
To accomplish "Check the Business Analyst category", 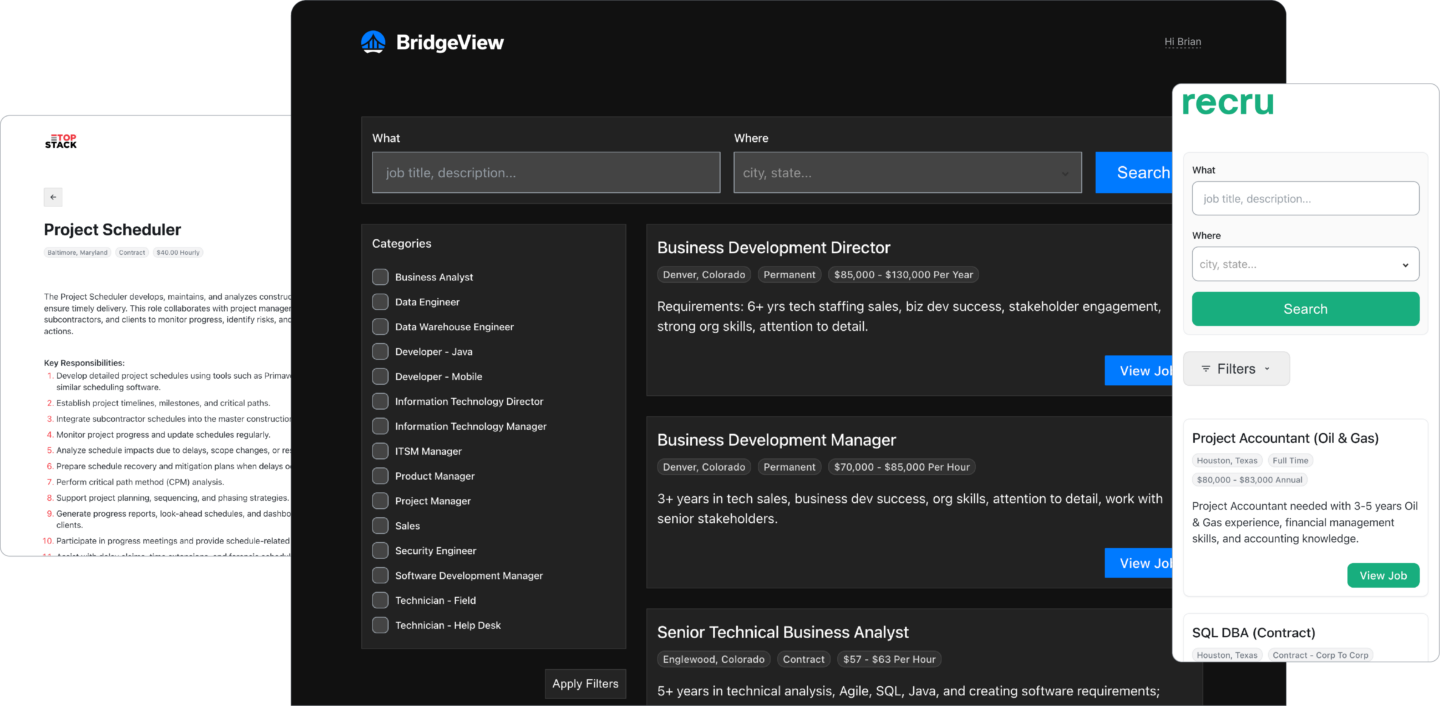I will click(380, 277).
